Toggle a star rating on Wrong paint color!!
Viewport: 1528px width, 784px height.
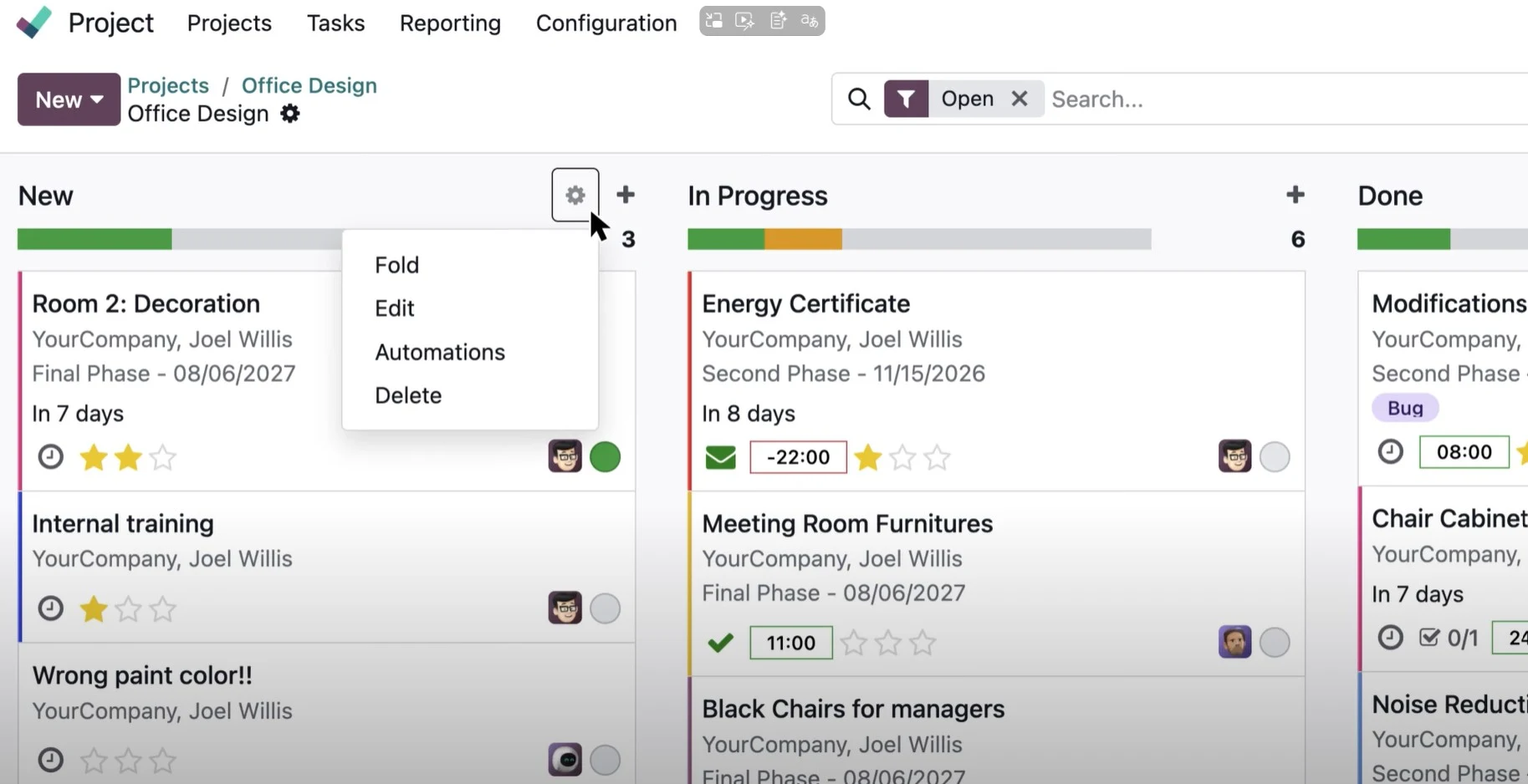pyautogui.click(x=94, y=760)
